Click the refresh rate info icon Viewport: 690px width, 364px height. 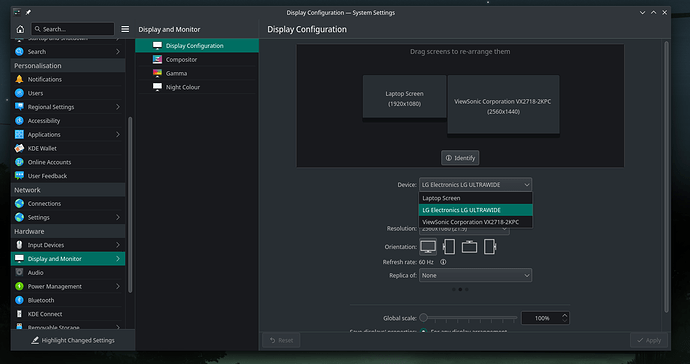(443, 262)
